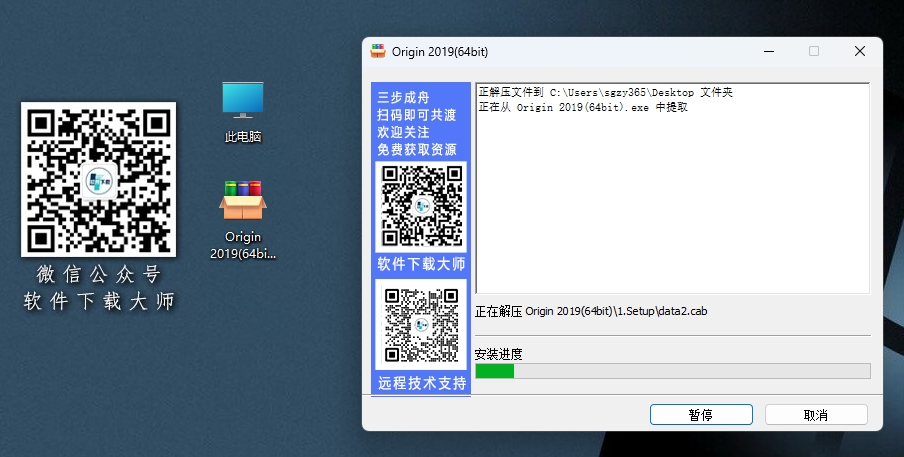Click the extraction log text area

click(672, 188)
